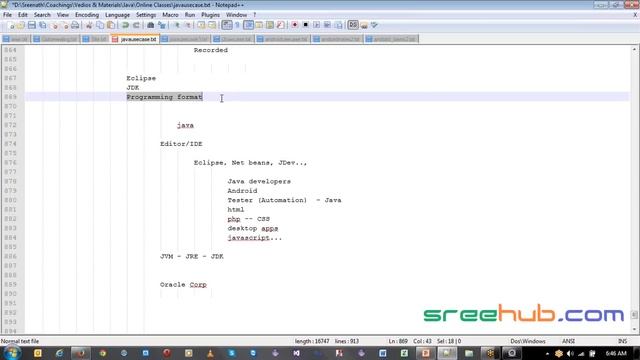640x360 pixels.
Task: Click the Redo toolbar icon
Action: click(136, 25)
